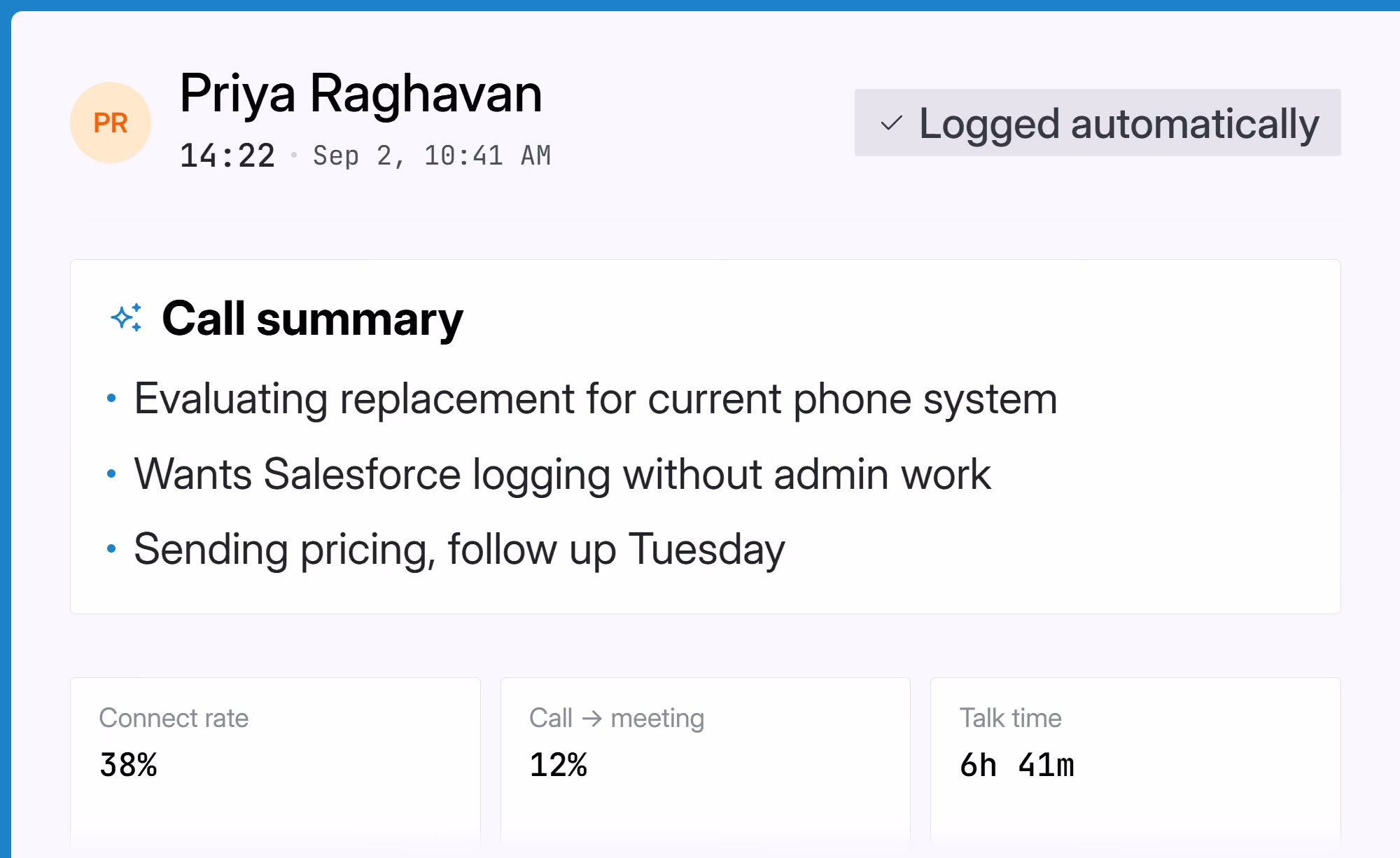
Task: Click the Call summary heading
Action: click(x=312, y=319)
